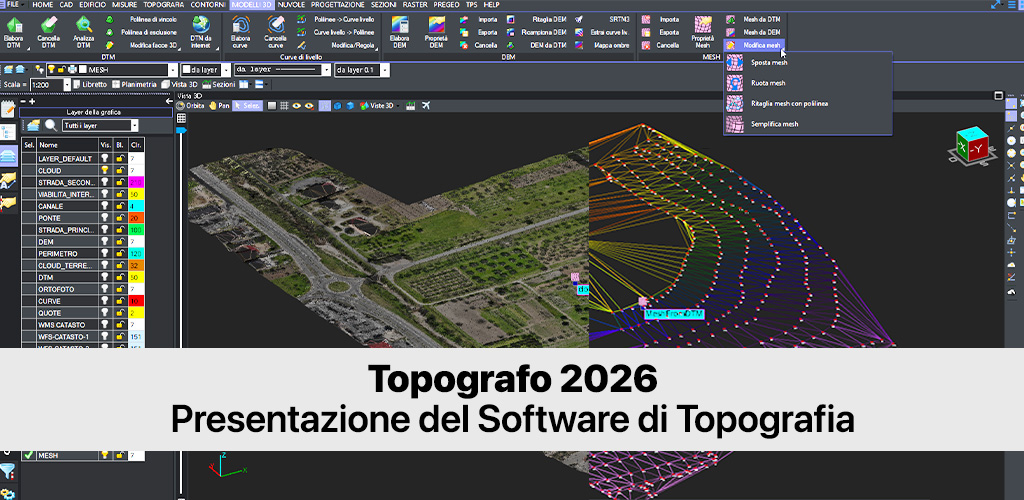Toggle visibility of CANALE layer
The height and width of the screenshot is (500, 1024).
104,206
